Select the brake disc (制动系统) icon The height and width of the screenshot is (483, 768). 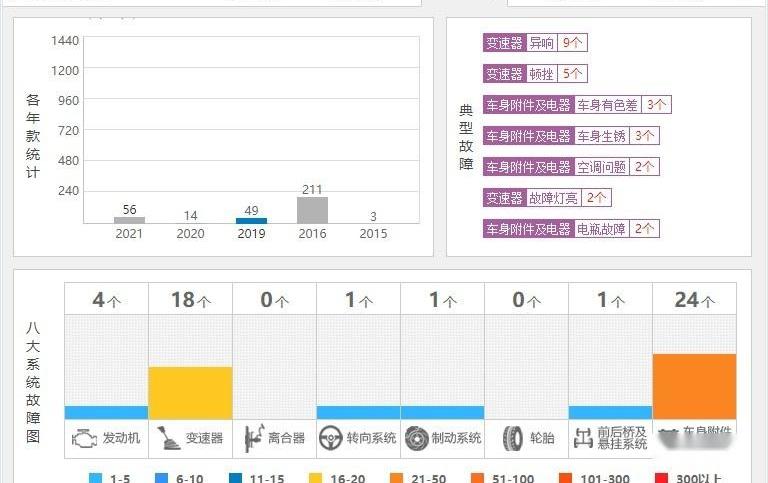pos(417,438)
